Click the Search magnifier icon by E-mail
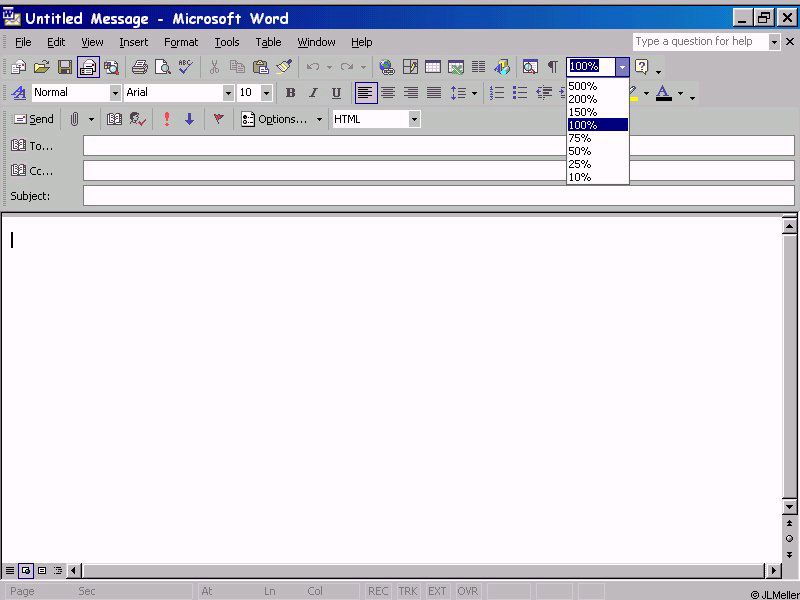 pyautogui.click(x=111, y=67)
